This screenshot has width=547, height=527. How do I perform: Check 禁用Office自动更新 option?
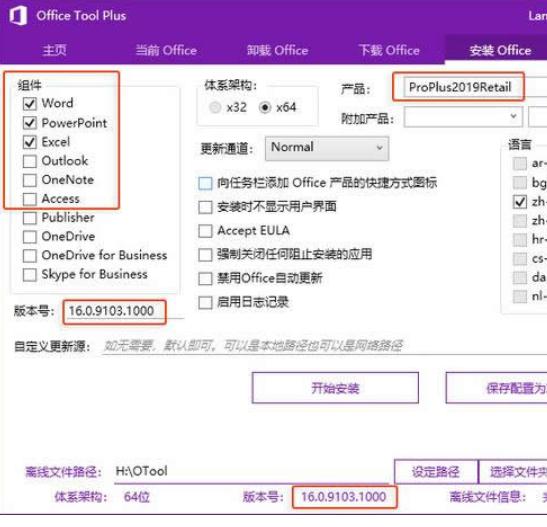click(x=205, y=279)
